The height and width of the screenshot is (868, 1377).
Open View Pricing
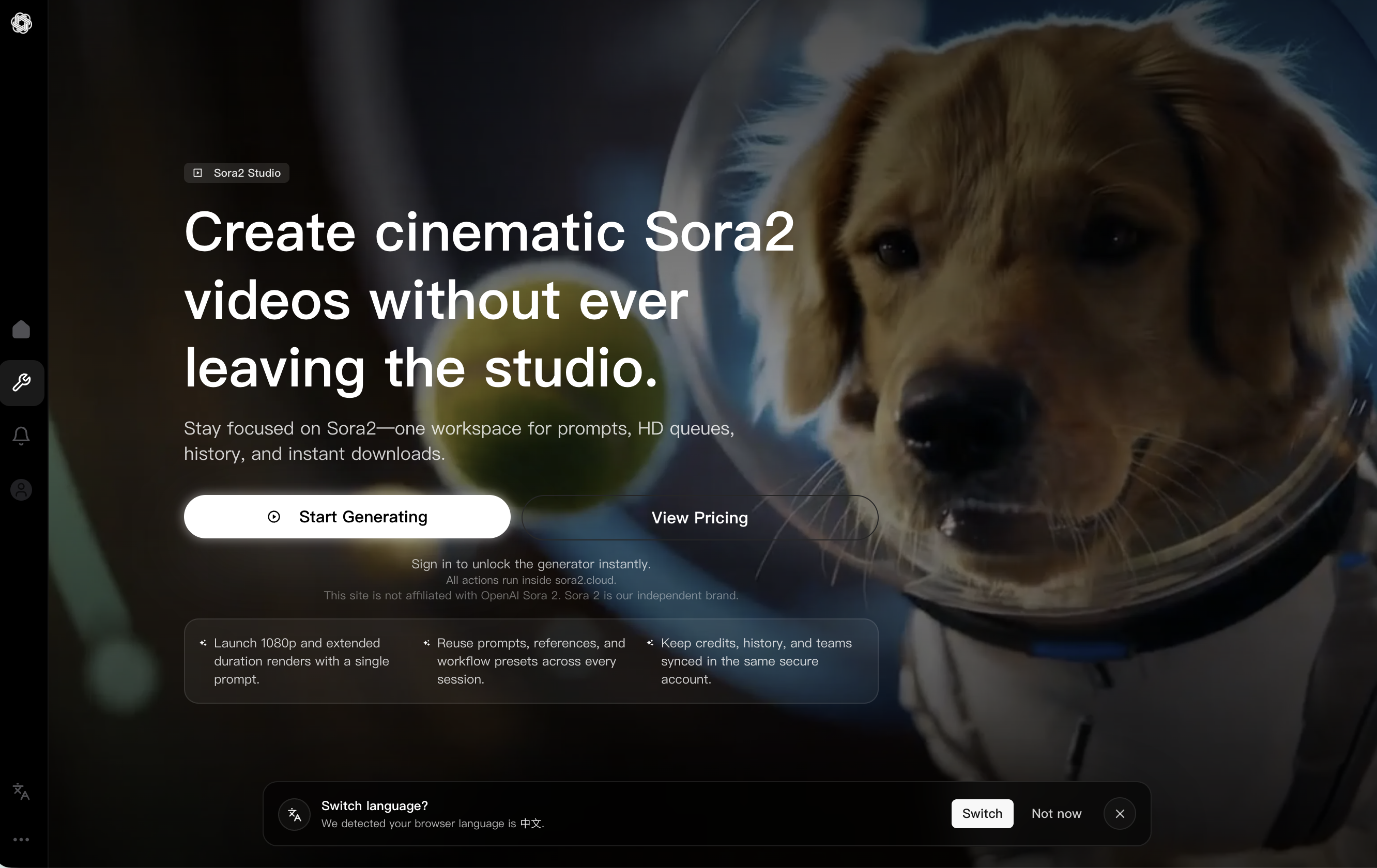point(699,518)
